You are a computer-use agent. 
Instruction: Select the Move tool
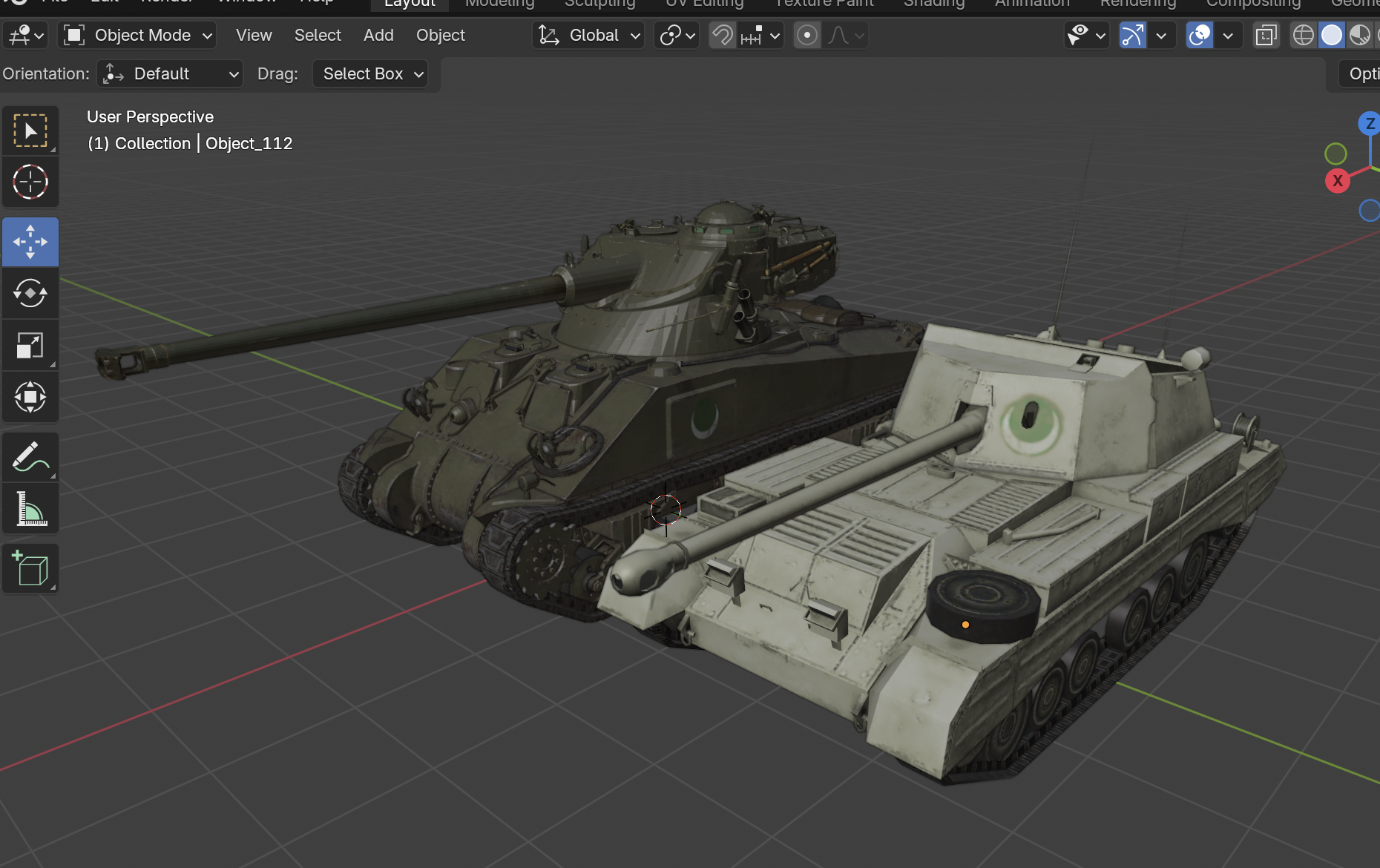pos(30,242)
